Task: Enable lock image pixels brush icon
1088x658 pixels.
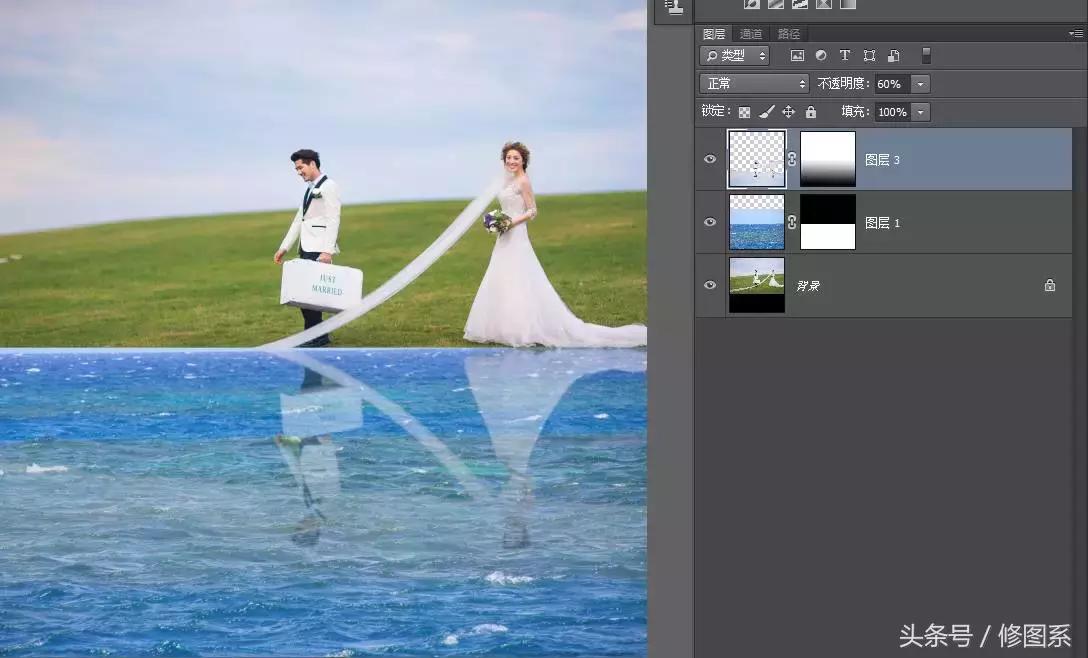Action: (x=766, y=111)
